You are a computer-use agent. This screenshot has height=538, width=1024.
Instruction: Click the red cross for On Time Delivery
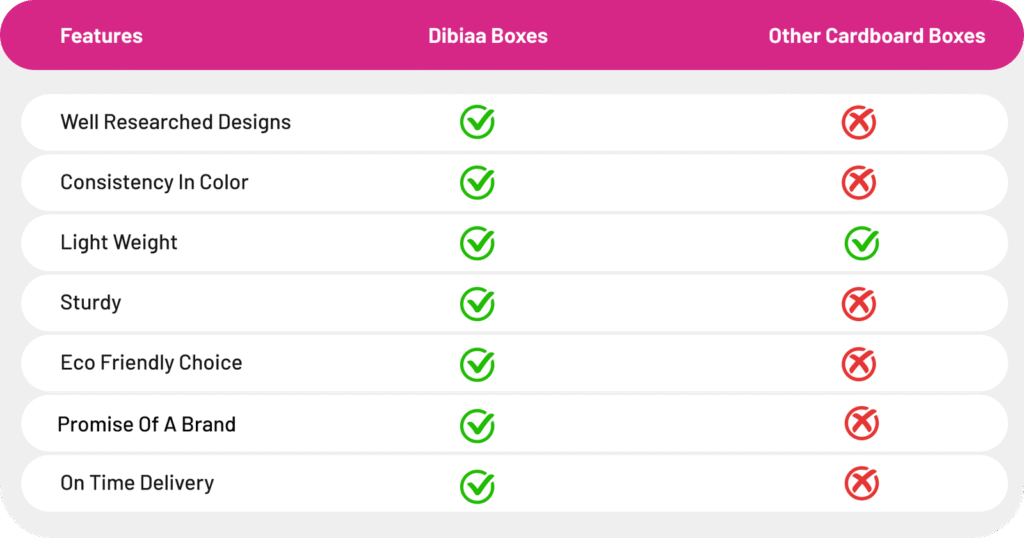[x=861, y=484]
